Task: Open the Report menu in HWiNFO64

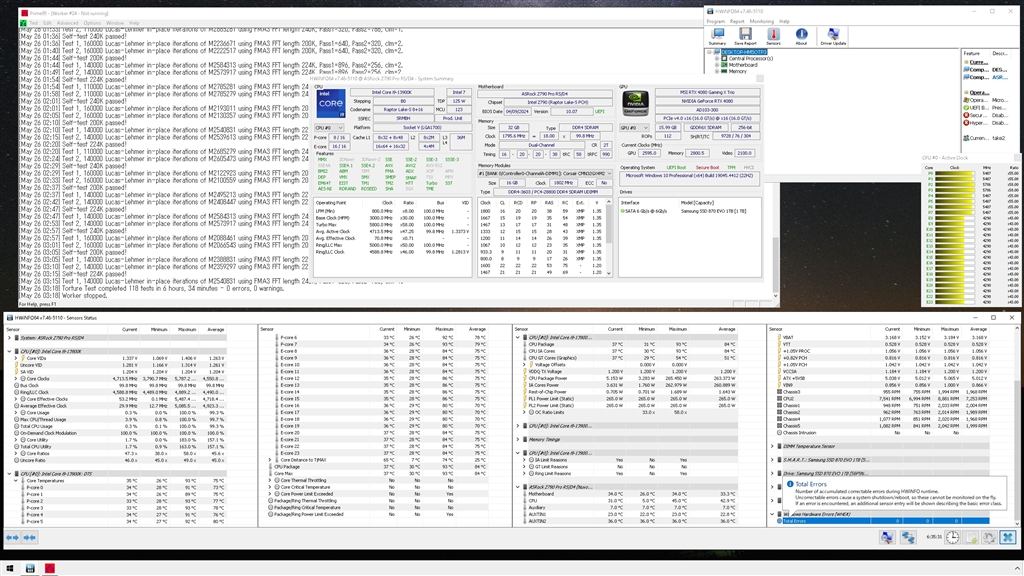Action: coord(737,22)
